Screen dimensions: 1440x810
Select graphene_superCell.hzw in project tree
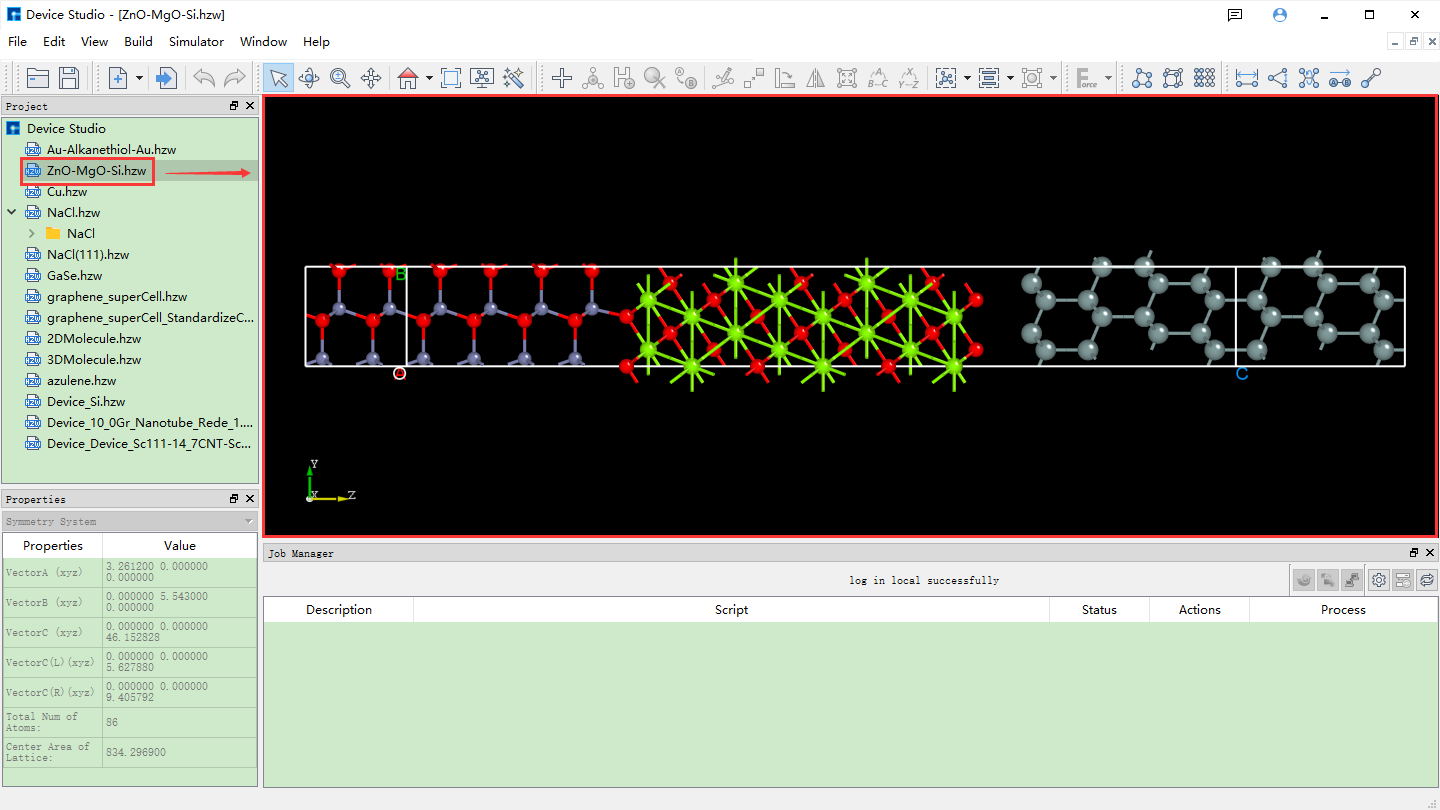117,297
